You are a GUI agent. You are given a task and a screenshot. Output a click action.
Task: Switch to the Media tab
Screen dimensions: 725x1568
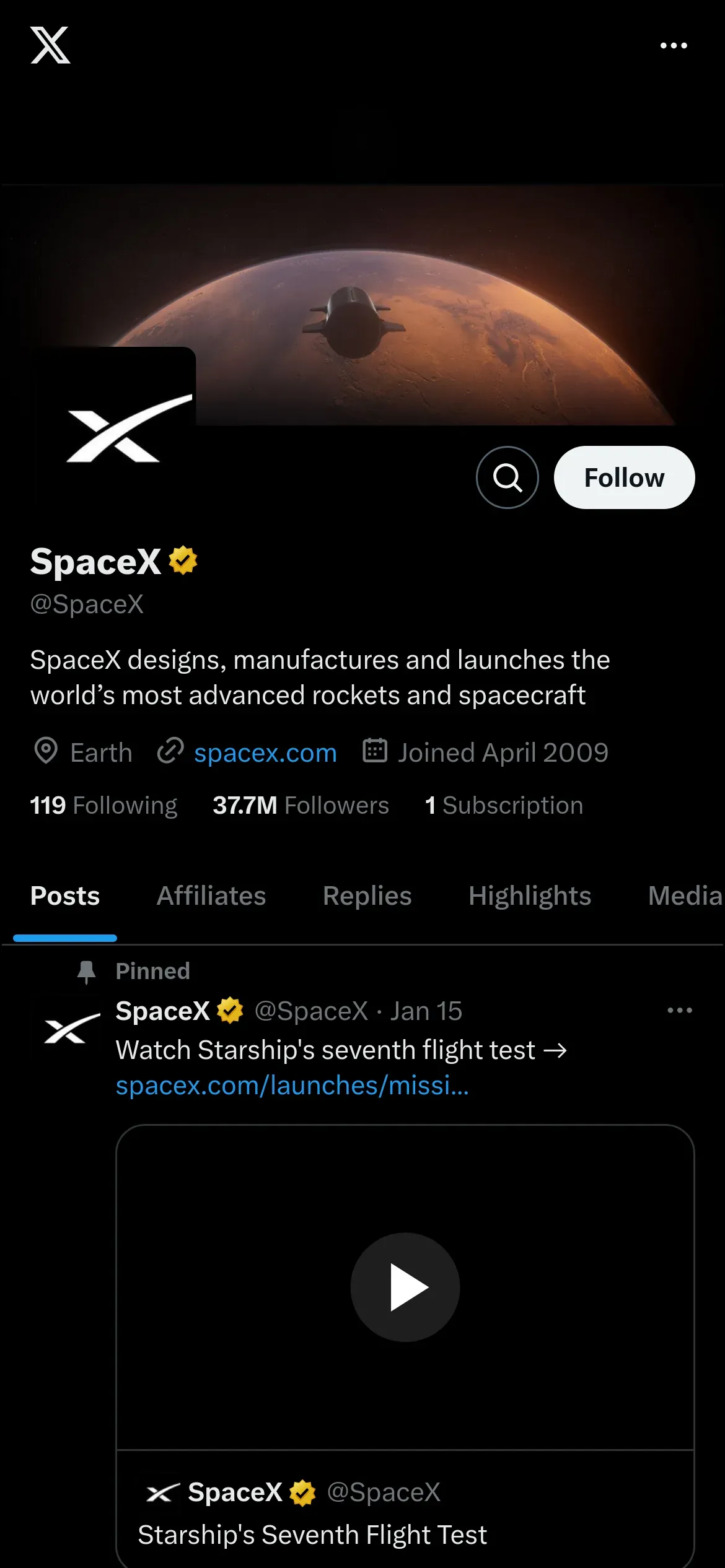(x=685, y=895)
